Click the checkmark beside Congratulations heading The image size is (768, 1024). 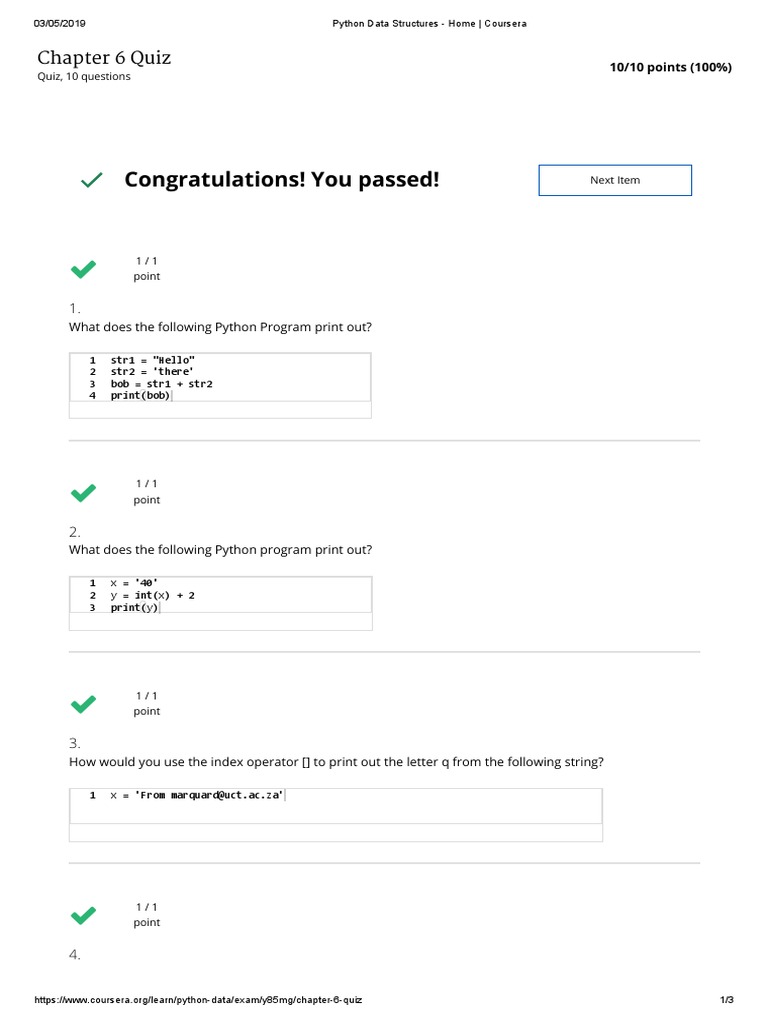point(91,180)
